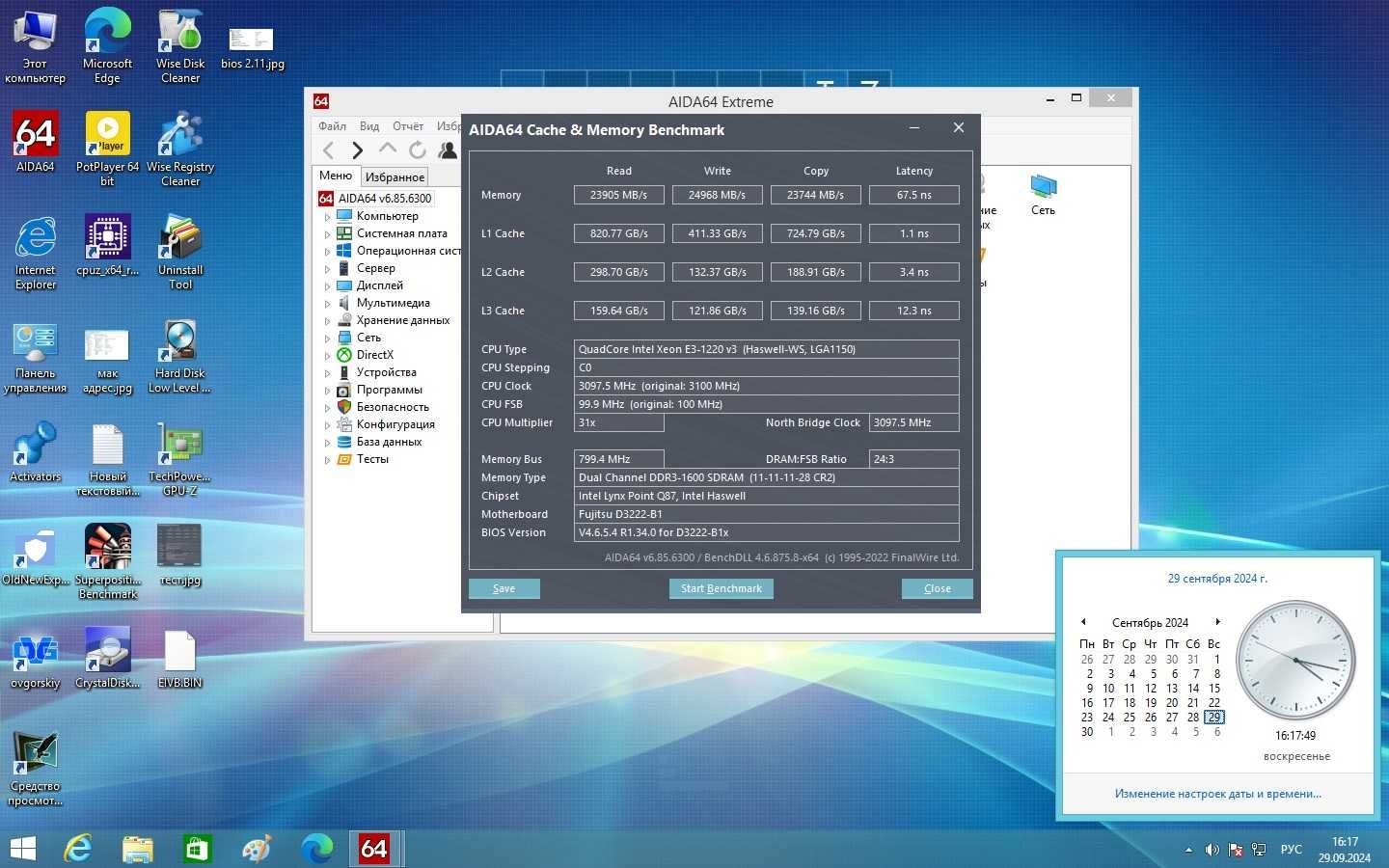The image size is (1389, 868).
Task: Click the Start Benchmark button
Action: [721, 588]
